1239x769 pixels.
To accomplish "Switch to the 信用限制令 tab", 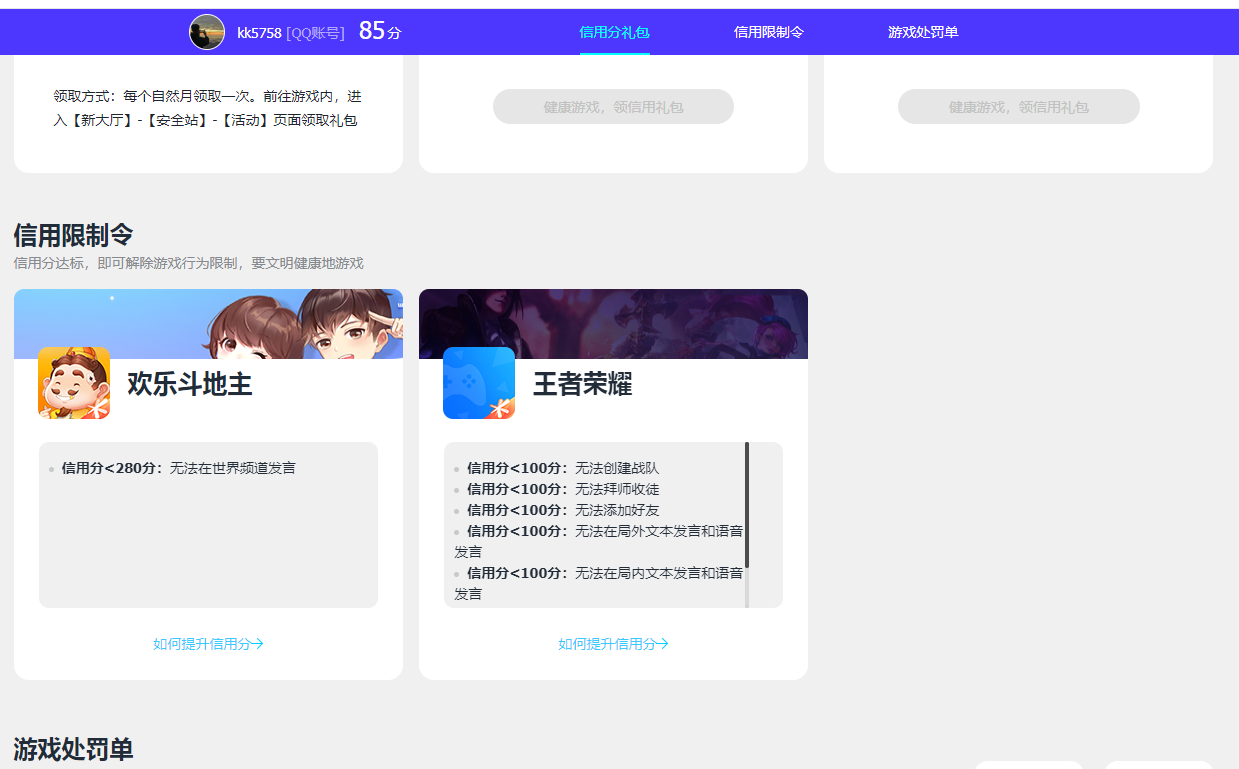I will click(x=769, y=32).
